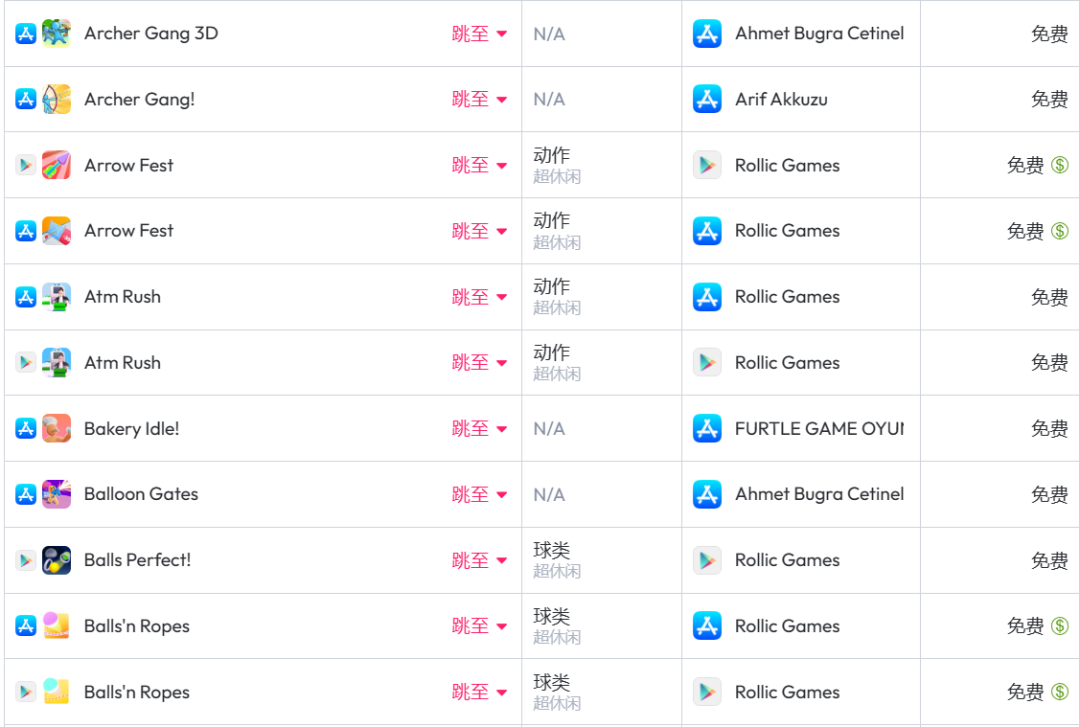Click the Bakery Idle! app icon
The image size is (1080, 727).
click(56, 428)
